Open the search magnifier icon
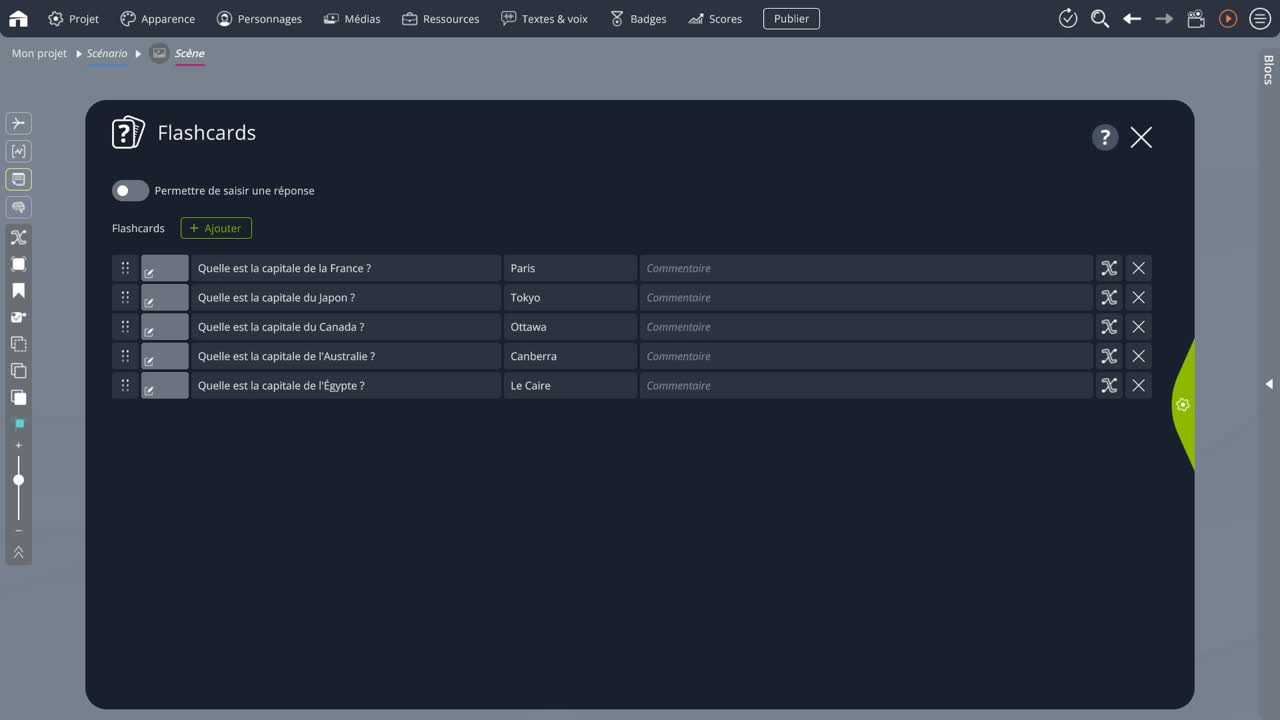The image size is (1280, 720). coord(1100,18)
